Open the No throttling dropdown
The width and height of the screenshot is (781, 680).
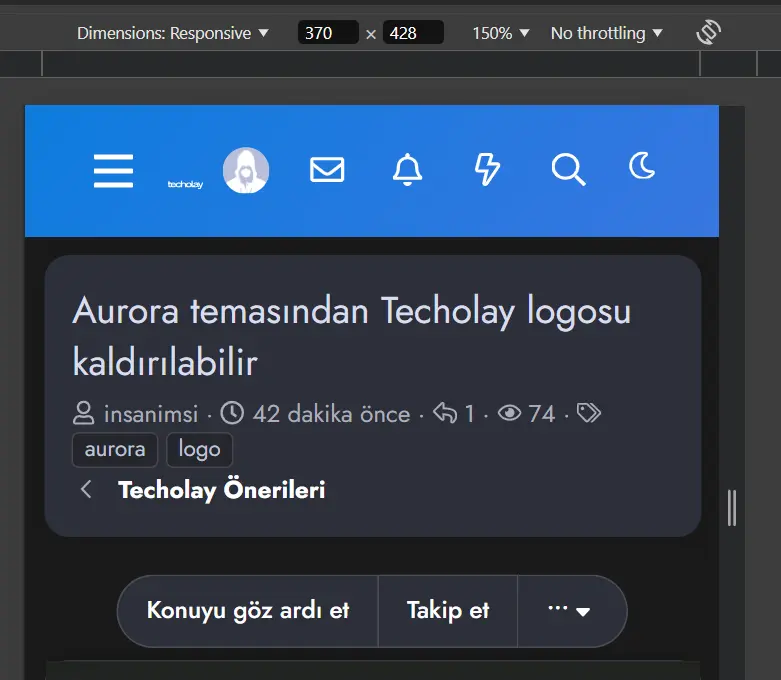(x=606, y=33)
